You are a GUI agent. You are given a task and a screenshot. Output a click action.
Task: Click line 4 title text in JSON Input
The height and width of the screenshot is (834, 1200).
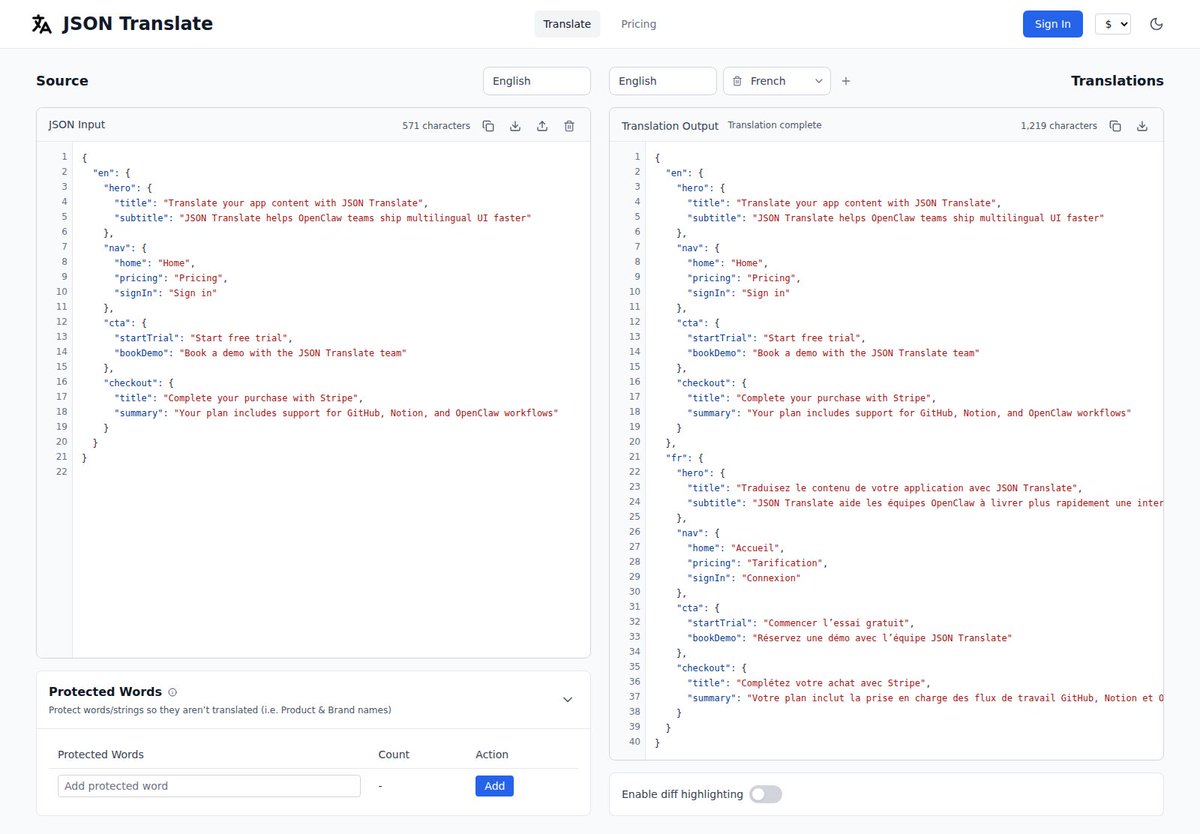click(271, 202)
